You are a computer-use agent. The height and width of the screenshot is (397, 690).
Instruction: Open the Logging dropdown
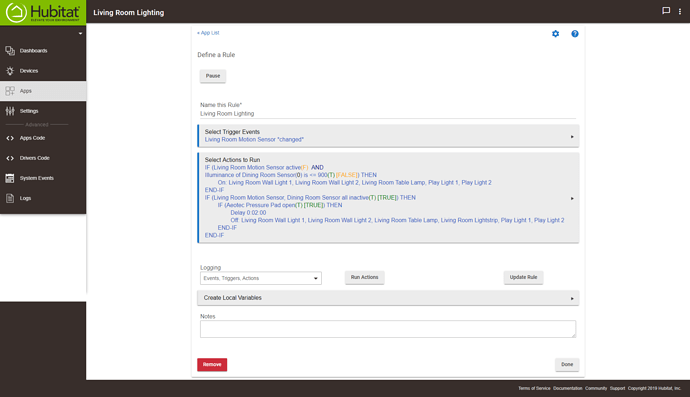261,278
